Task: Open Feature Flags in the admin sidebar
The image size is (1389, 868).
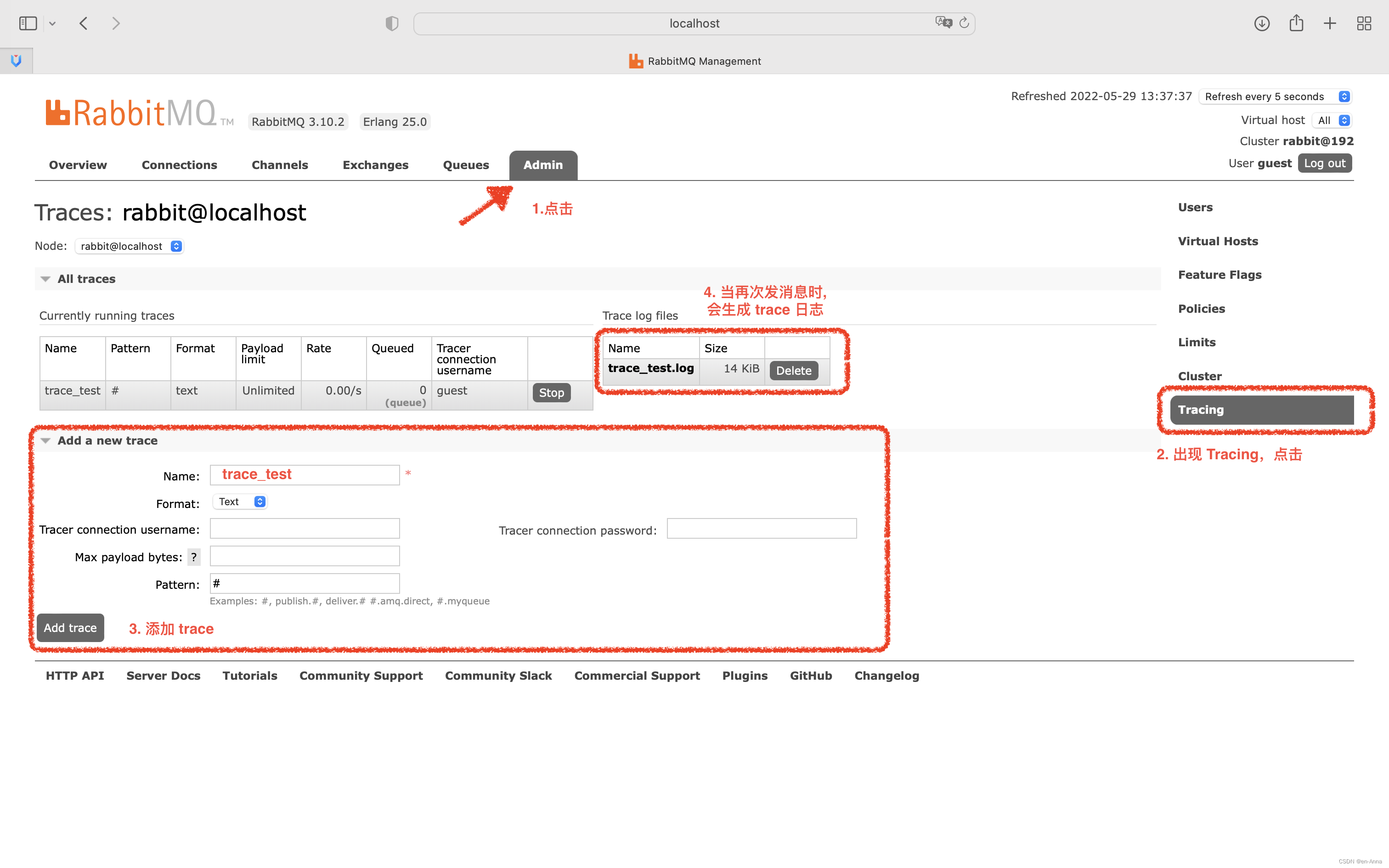Action: coord(1220,275)
